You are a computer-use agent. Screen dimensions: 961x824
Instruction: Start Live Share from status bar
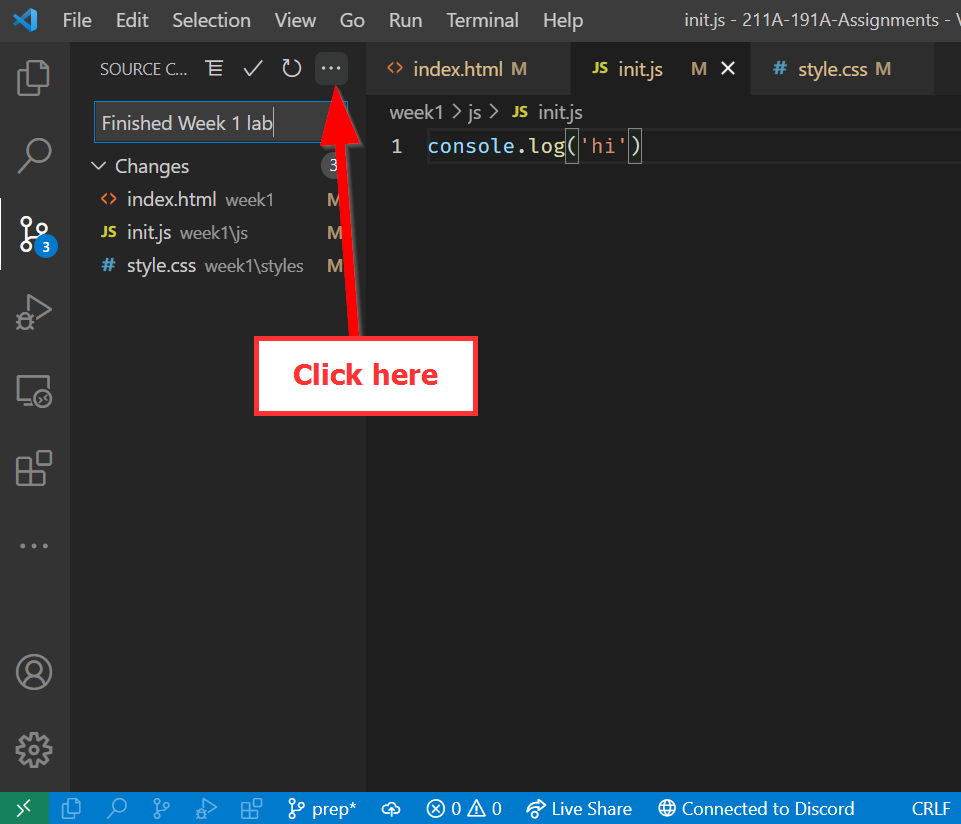pyautogui.click(x=579, y=809)
